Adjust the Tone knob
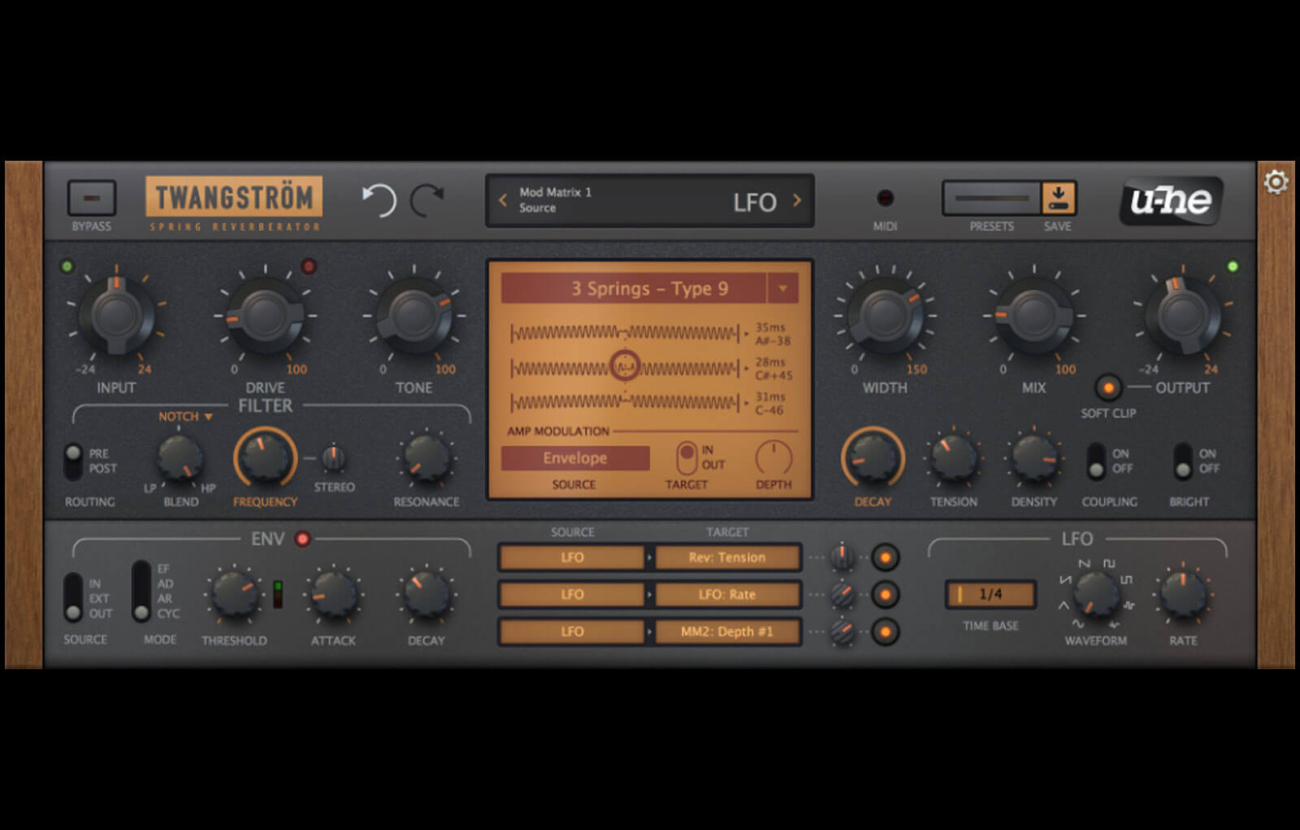Viewport: 1300px width, 830px height. click(x=414, y=316)
